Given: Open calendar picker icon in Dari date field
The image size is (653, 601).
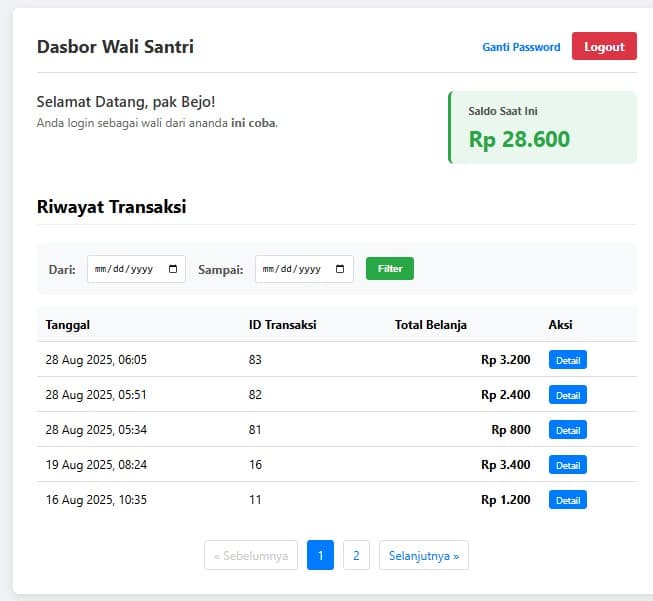Looking at the screenshot, I should pyautogui.click(x=173, y=269).
